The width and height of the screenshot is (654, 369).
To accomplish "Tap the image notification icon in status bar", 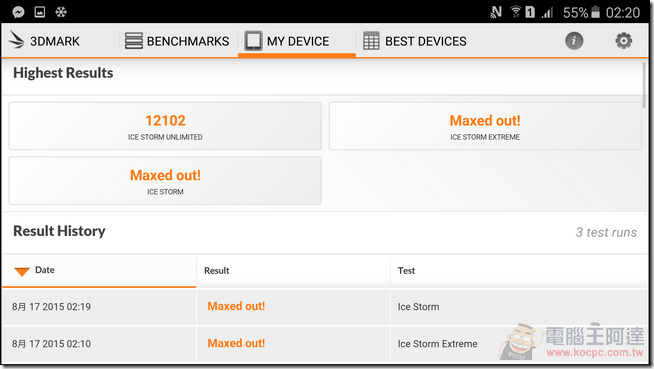I will point(40,12).
